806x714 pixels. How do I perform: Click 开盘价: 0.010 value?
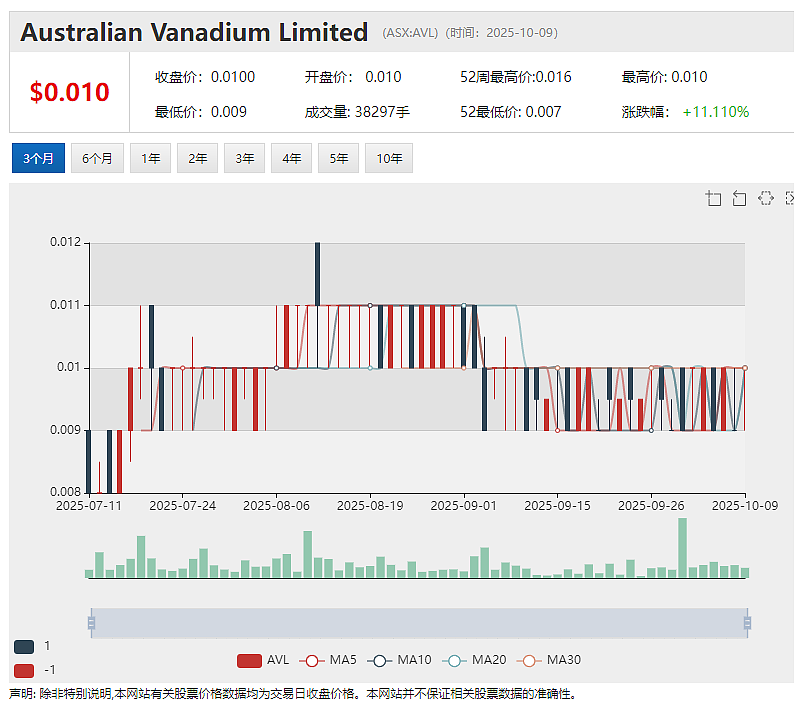tap(353, 77)
